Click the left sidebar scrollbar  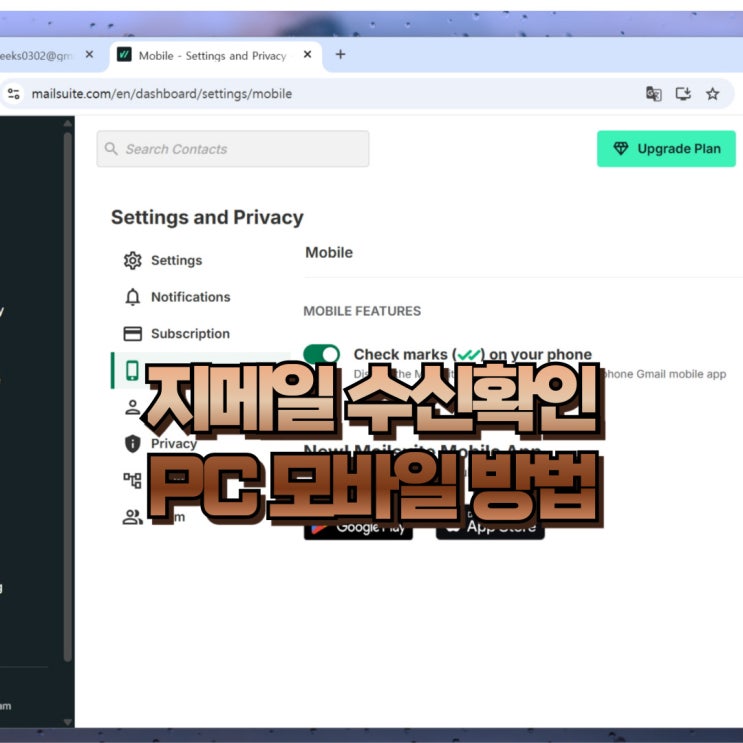click(68, 397)
